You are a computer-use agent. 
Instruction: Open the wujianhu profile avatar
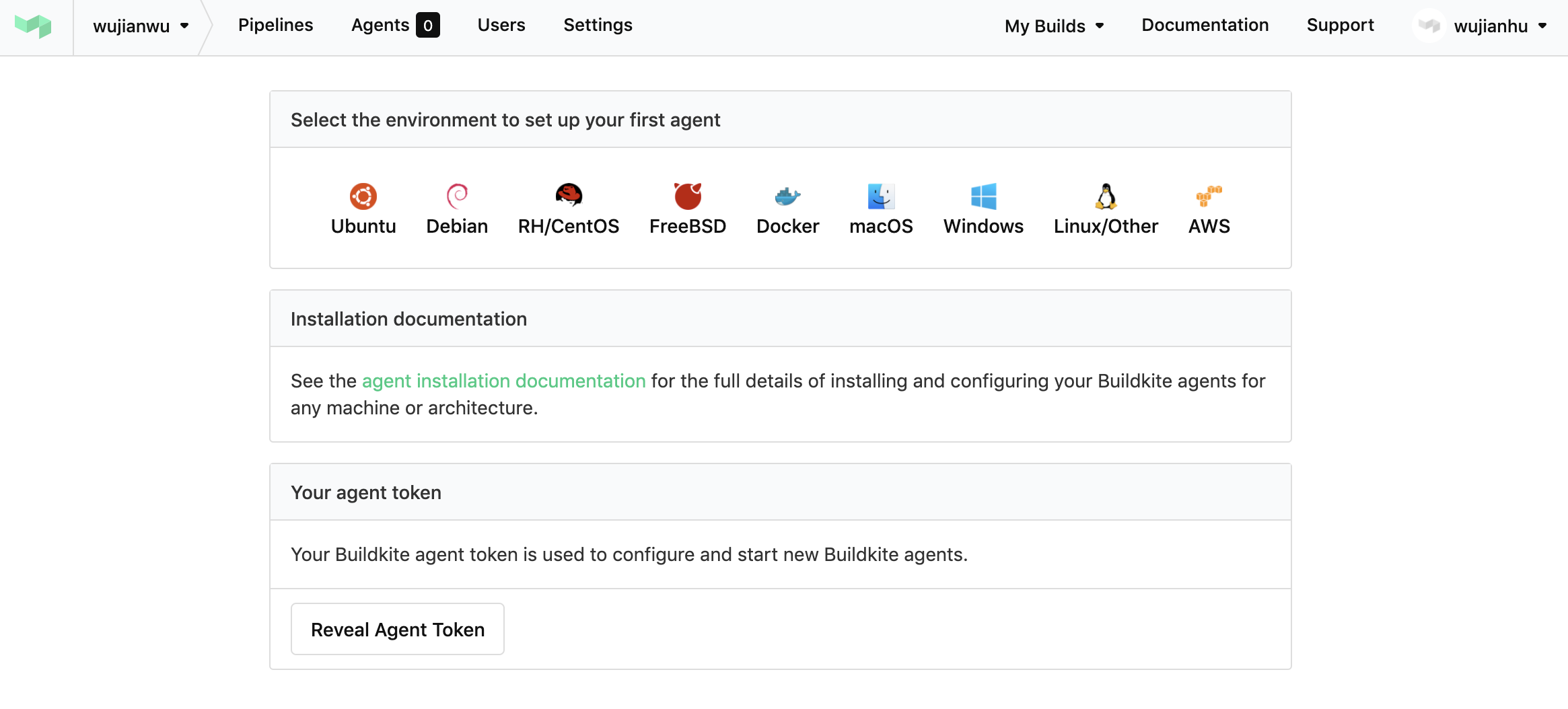1428,26
